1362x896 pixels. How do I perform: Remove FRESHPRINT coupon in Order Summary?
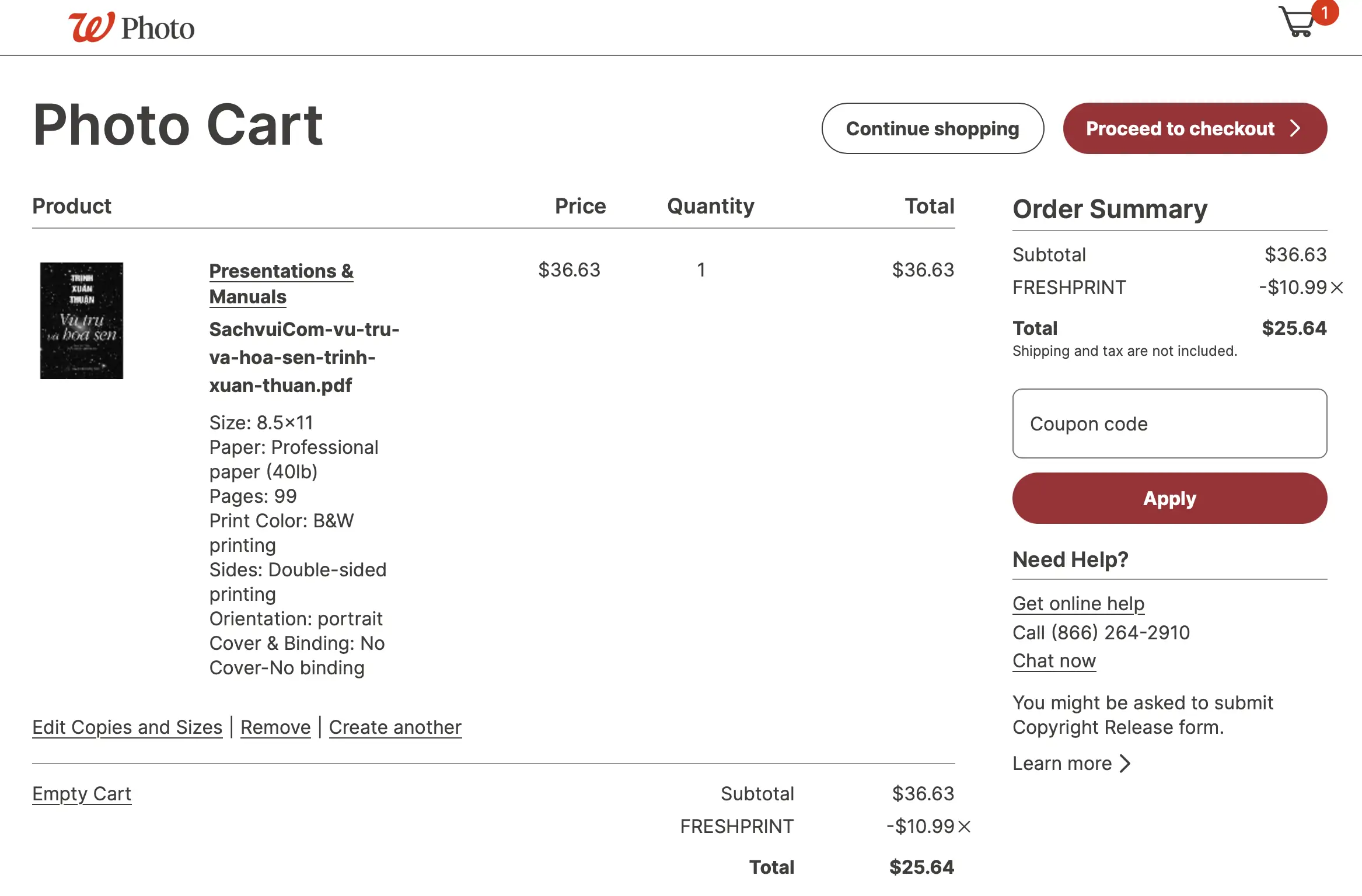click(x=1337, y=288)
